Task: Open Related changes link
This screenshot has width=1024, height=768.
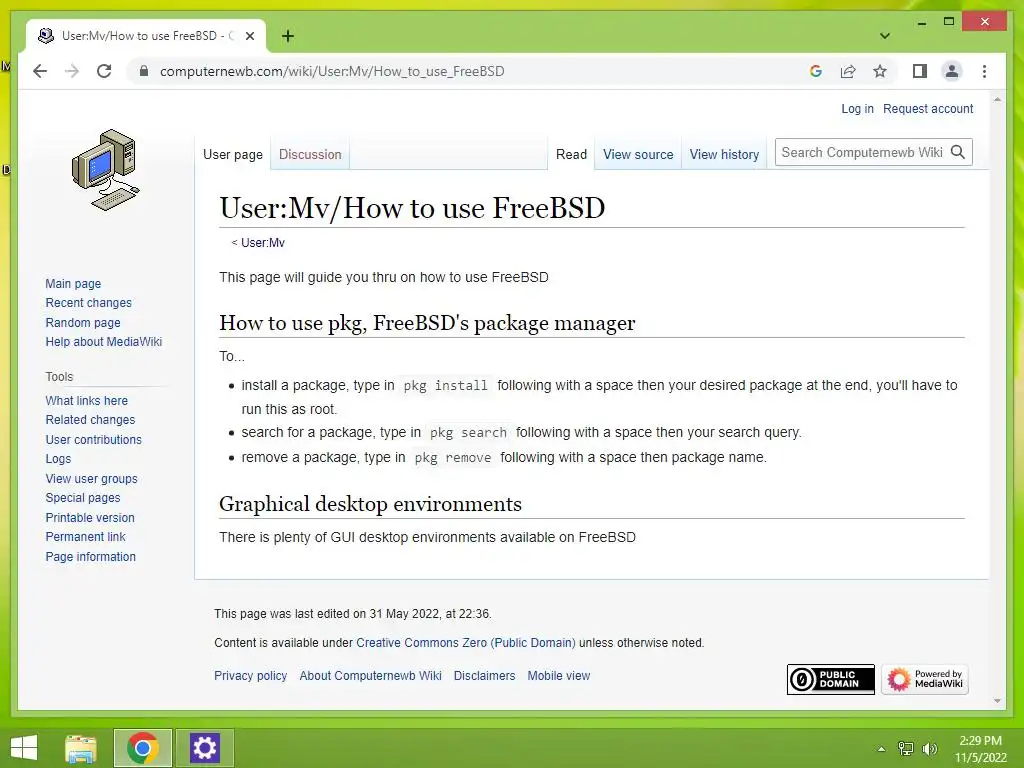Action: [90, 420]
